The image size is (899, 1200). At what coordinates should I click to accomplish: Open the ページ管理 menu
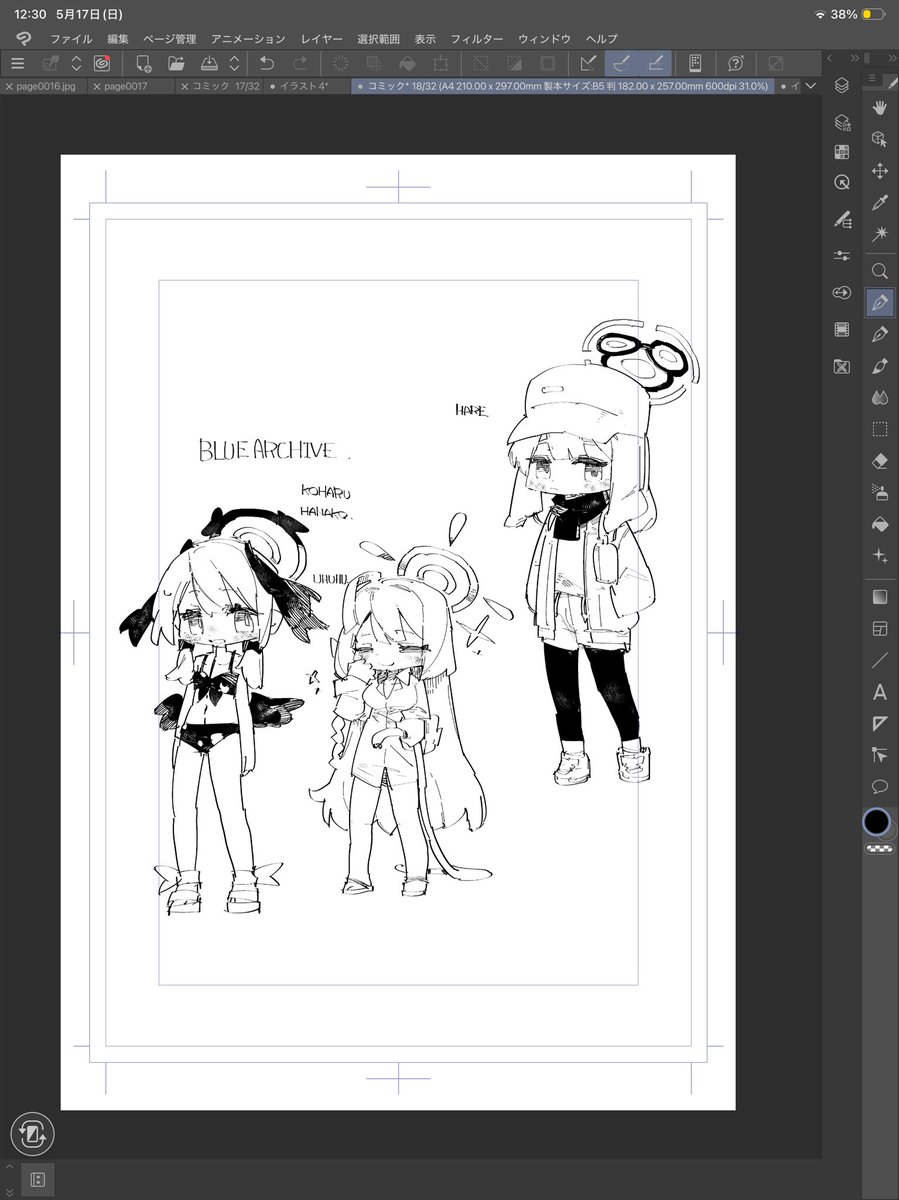tap(170, 39)
